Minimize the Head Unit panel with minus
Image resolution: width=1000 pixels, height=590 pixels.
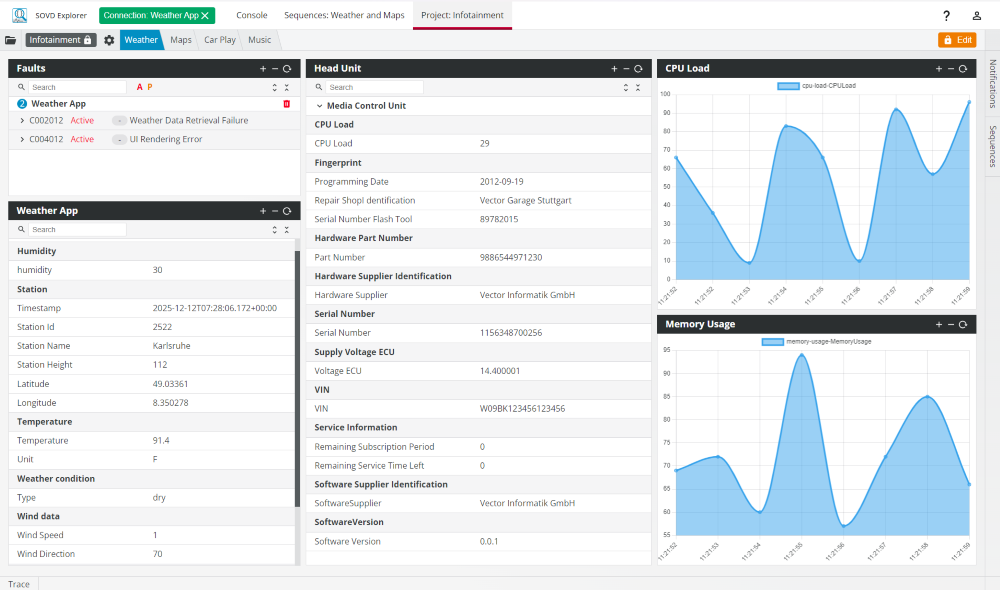tap(626, 69)
